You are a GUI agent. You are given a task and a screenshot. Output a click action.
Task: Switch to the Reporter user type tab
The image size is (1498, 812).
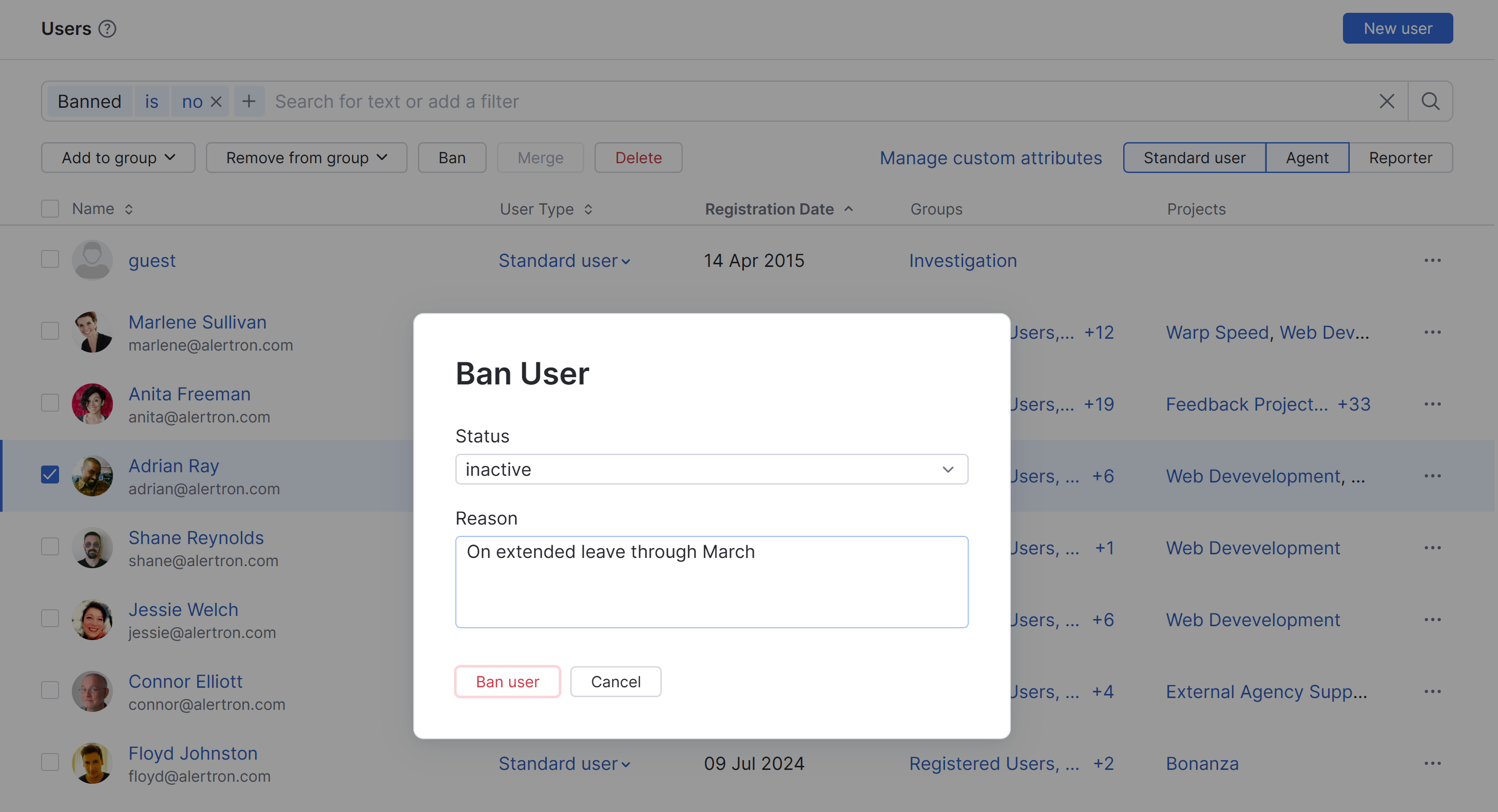tap(1400, 158)
